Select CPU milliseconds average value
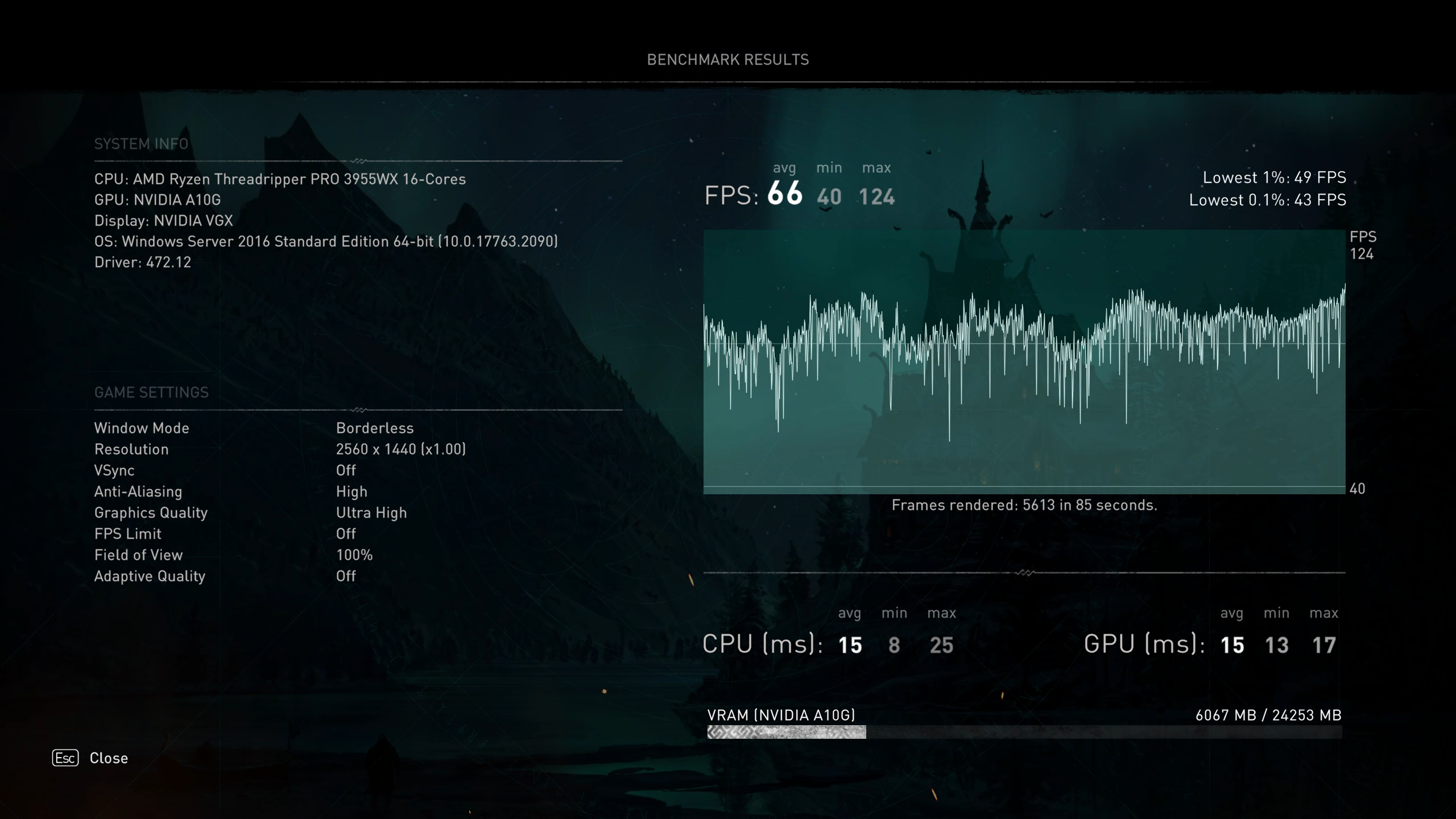Image resolution: width=1456 pixels, height=819 pixels. [x=848, y=644]
